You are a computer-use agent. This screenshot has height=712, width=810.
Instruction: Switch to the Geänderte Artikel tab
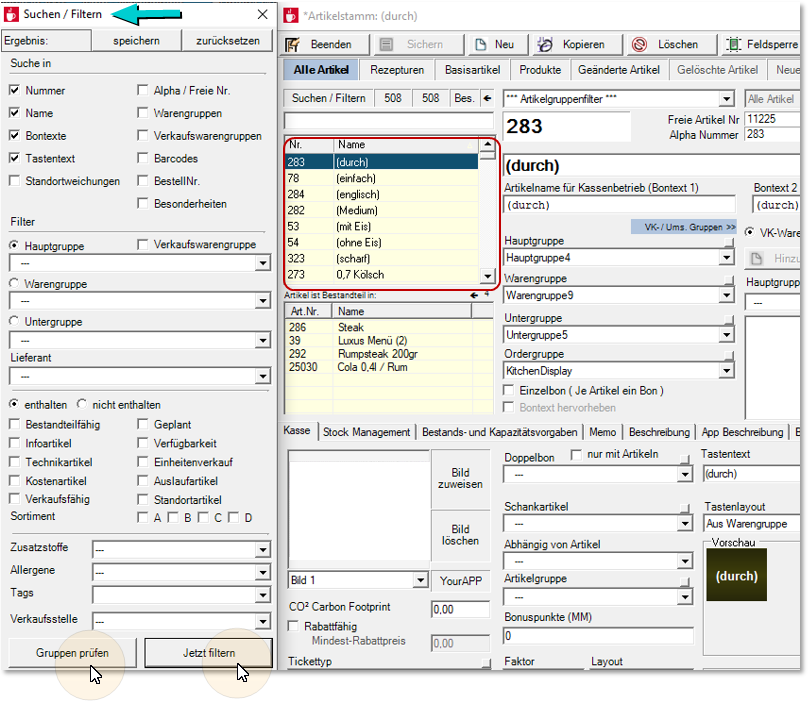pyautogui.click(x=618, y=70)
